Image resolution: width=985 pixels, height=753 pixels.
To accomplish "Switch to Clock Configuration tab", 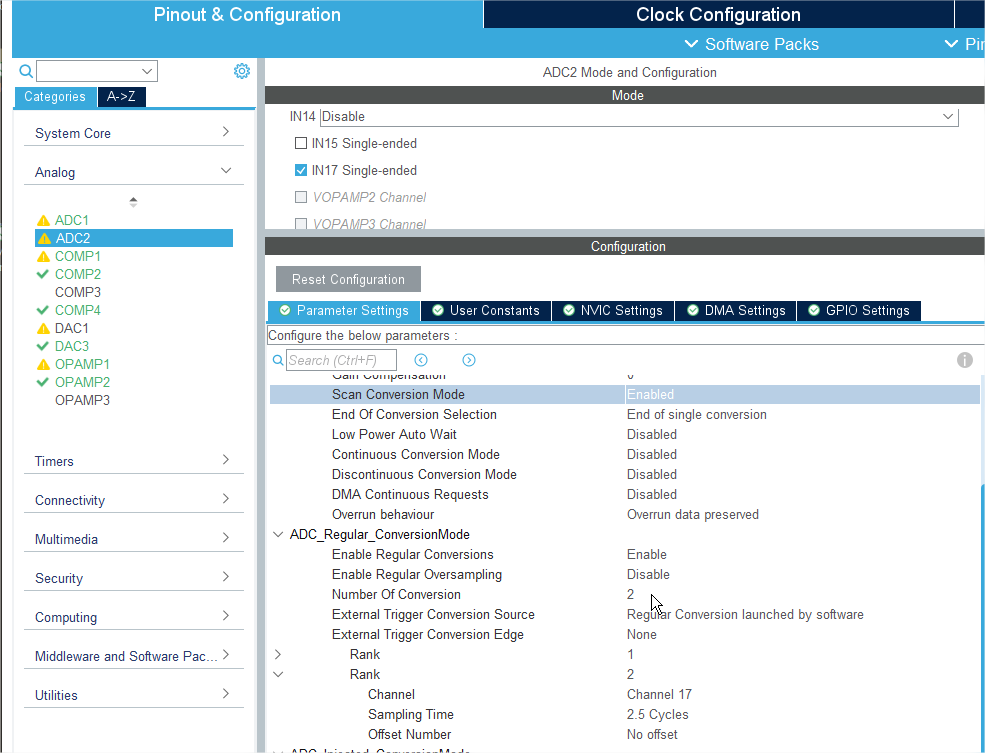I will (x=718, y=14).
